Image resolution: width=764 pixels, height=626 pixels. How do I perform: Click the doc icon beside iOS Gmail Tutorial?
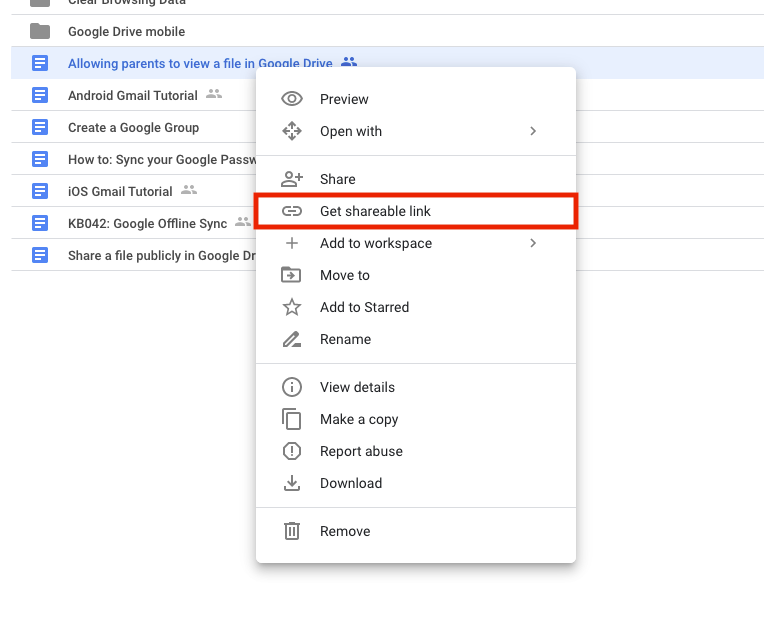click(40, 191)
